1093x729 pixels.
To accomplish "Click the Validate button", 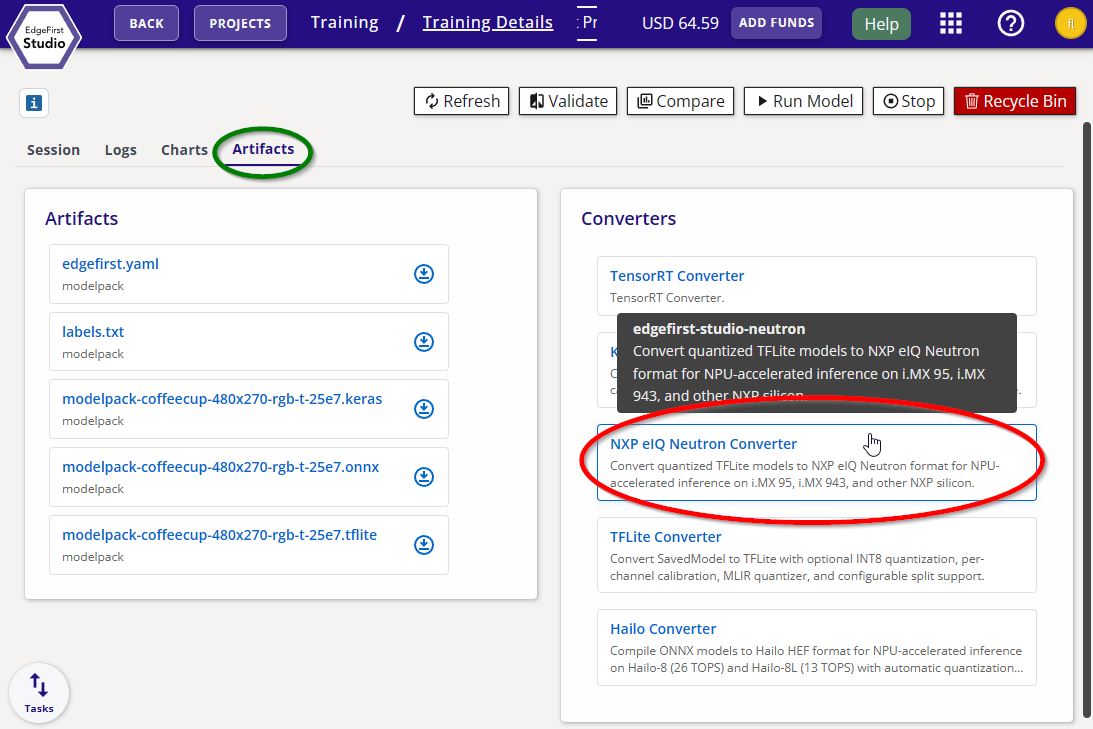I will 568,101.
